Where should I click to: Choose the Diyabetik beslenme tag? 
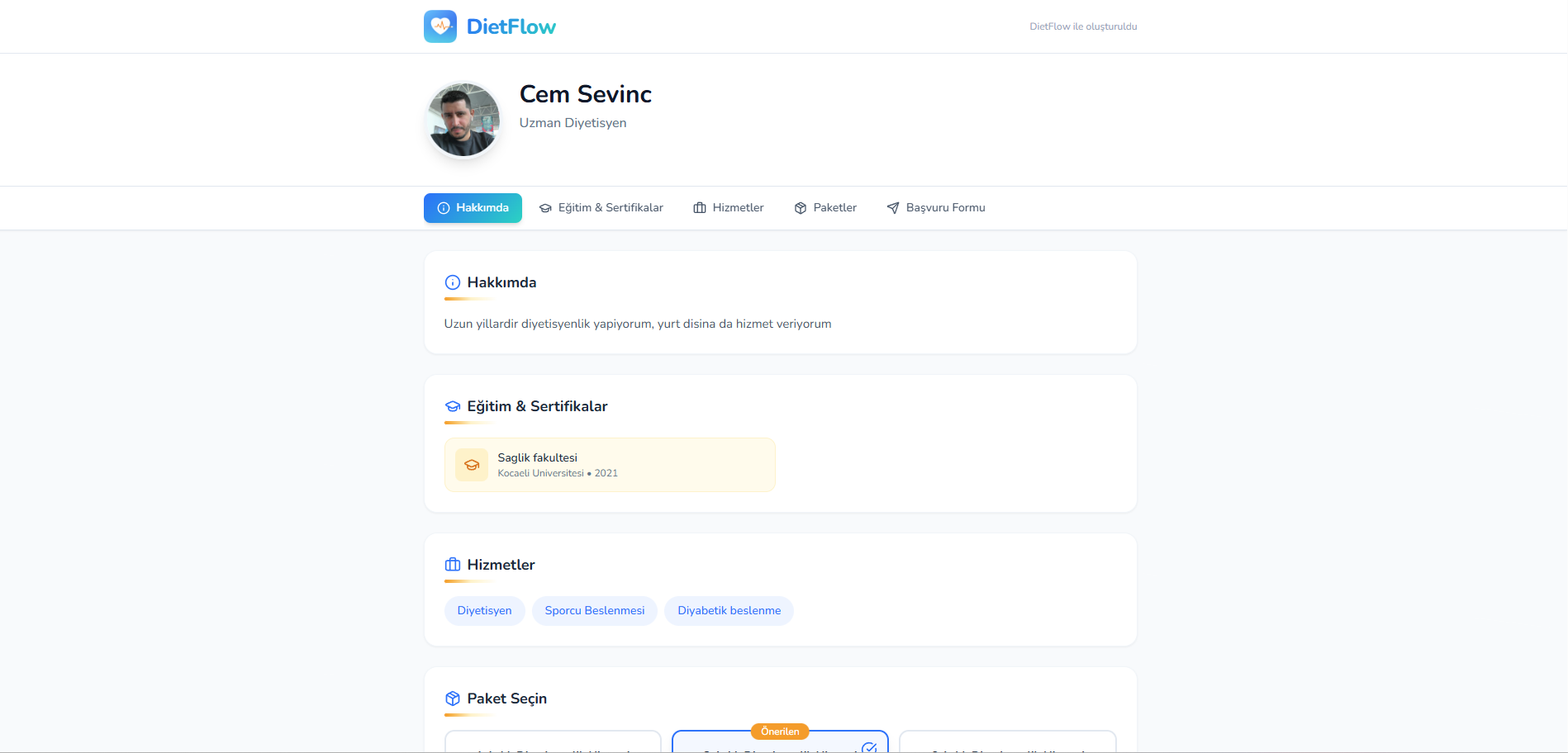click(729, 611)
